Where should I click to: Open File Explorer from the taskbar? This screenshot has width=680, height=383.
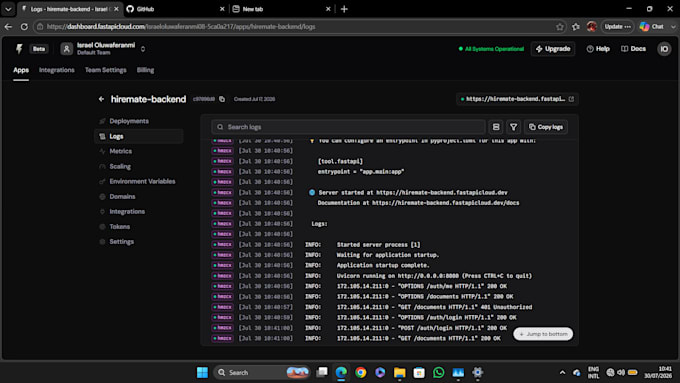point(399,372)
